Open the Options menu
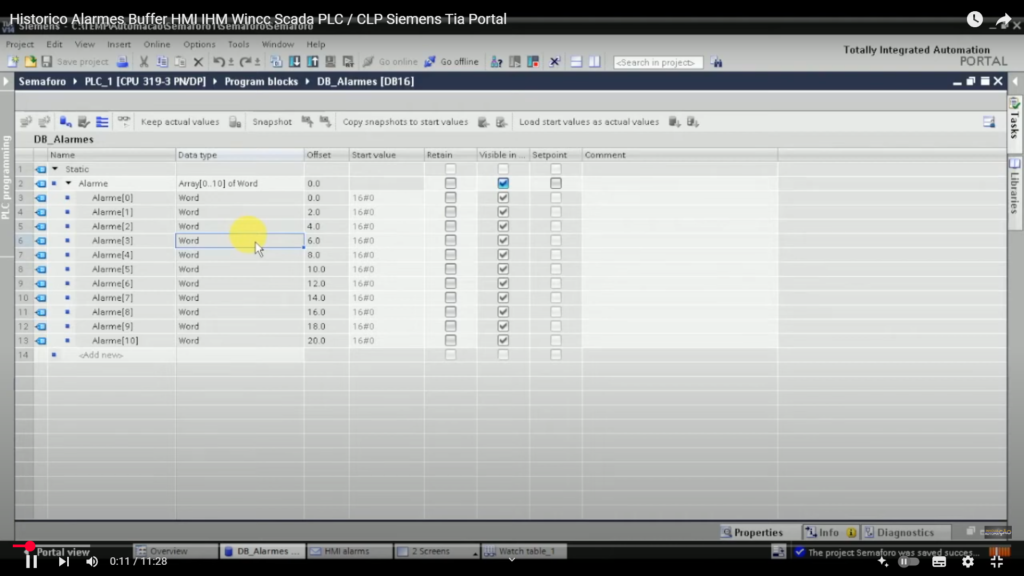 point(199,44)
